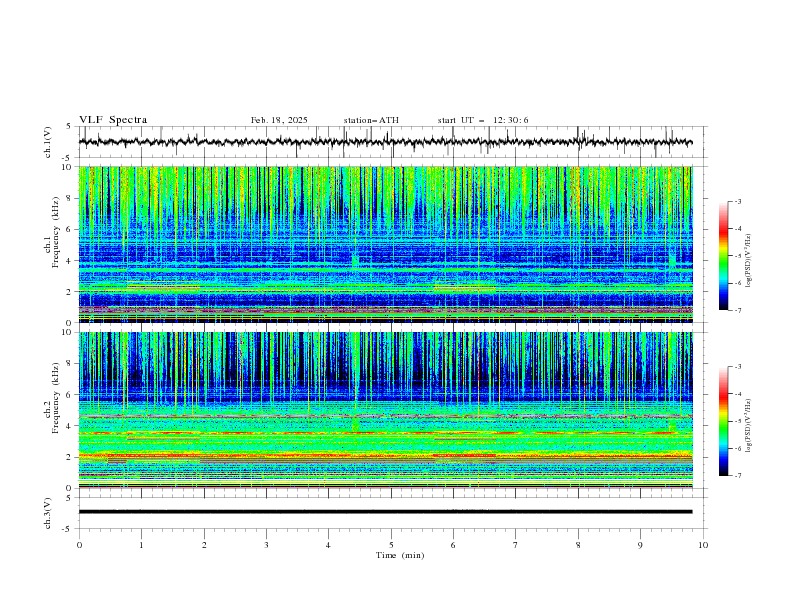The height and width of the screenshot is (612, 792).
Task: Click the "5" volt tick on ch.1(V) axis
Action: tap(69, 127)
